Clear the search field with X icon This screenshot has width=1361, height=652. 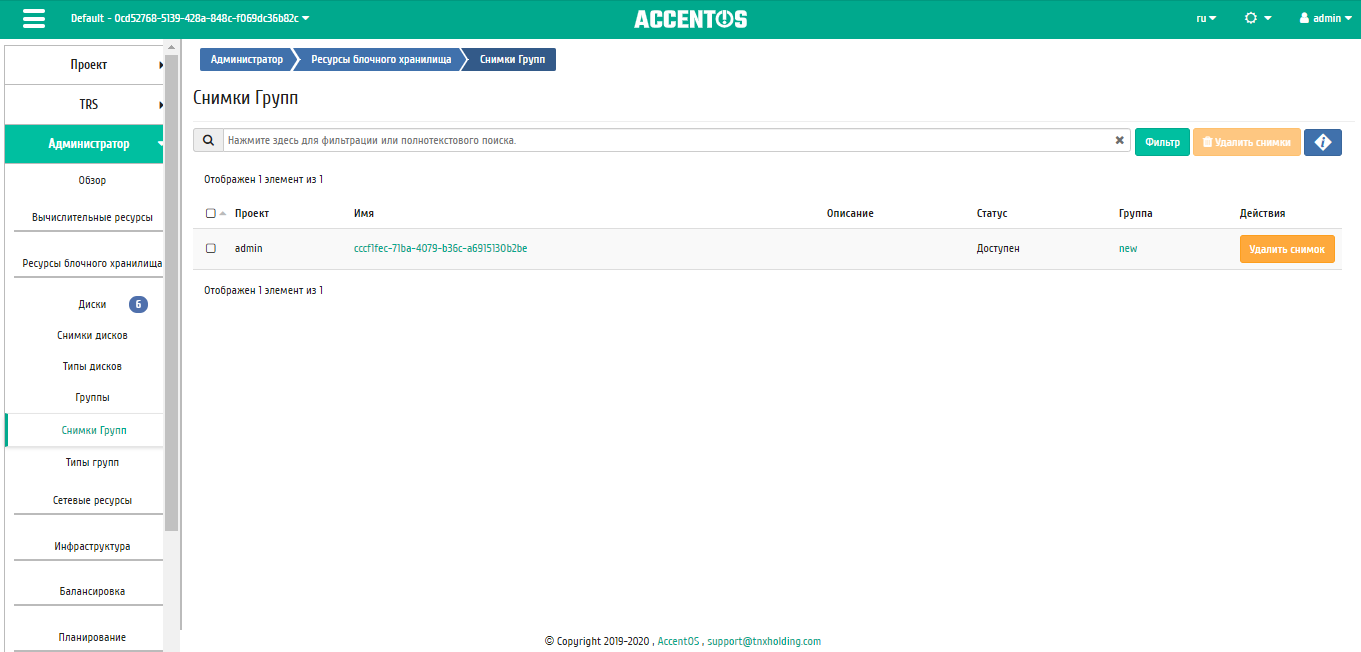[x=1119, y=141]
